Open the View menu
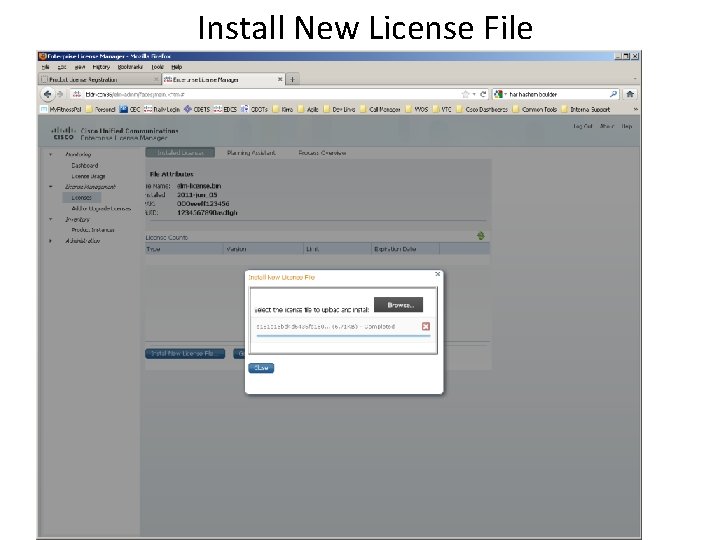The width and height of the screenshot is (720, 540). 80,67
